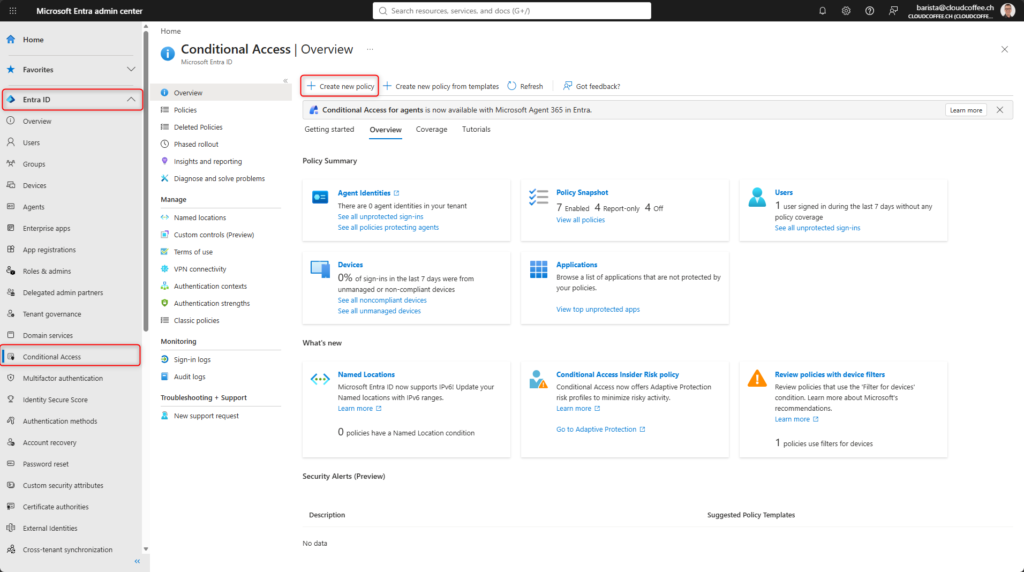Open View all policies link
1024x572 pixels.
(580, 220)
